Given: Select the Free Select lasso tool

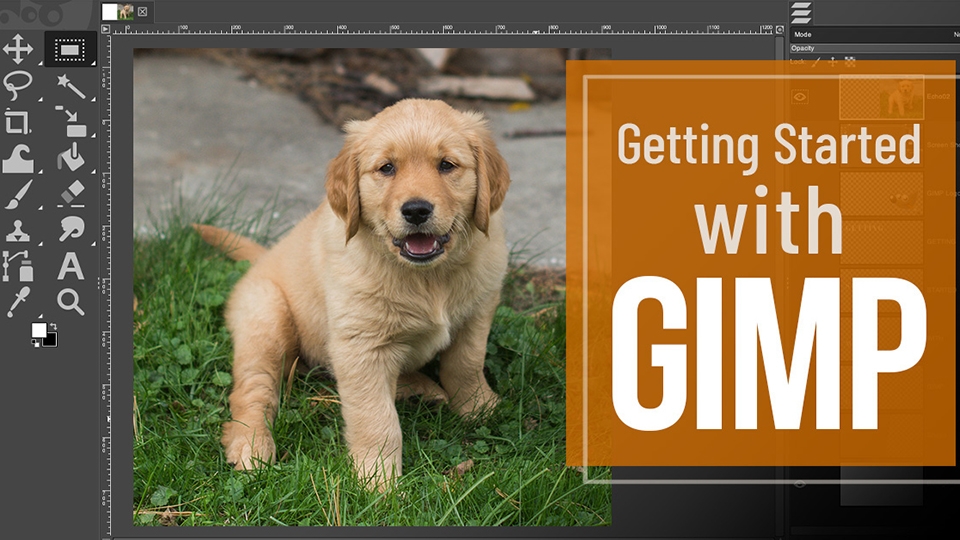Looking at the screenshot, I should [x=18, y=86].
